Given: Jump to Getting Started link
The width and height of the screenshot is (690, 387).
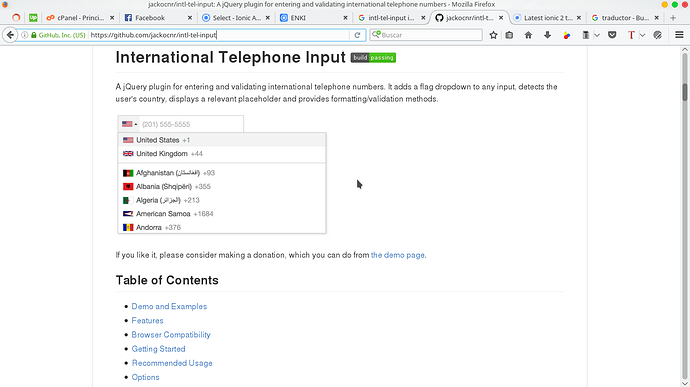Looking at the screenshot, I should point(158,349).
